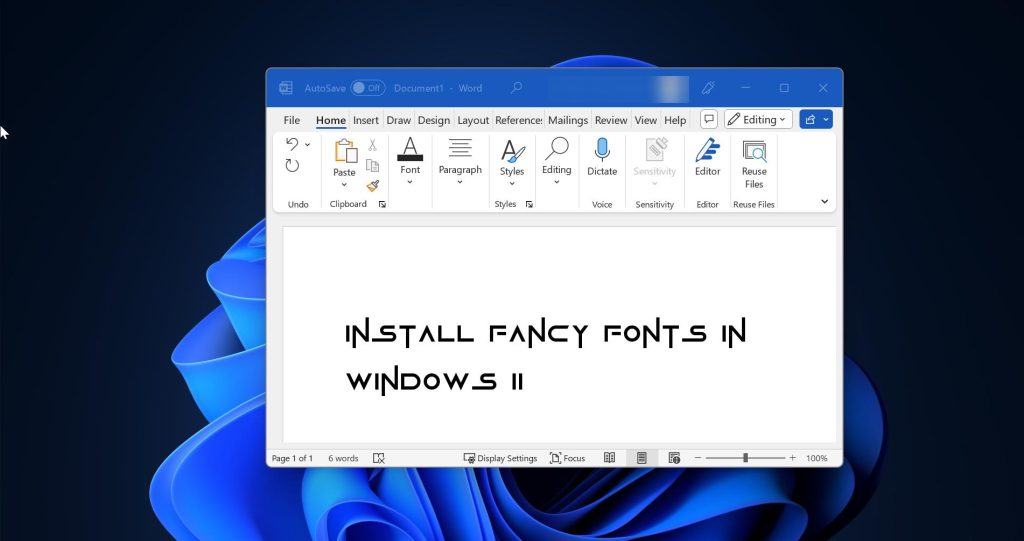Click the 6 words count
1024x541 pixels.
[343, 459]
